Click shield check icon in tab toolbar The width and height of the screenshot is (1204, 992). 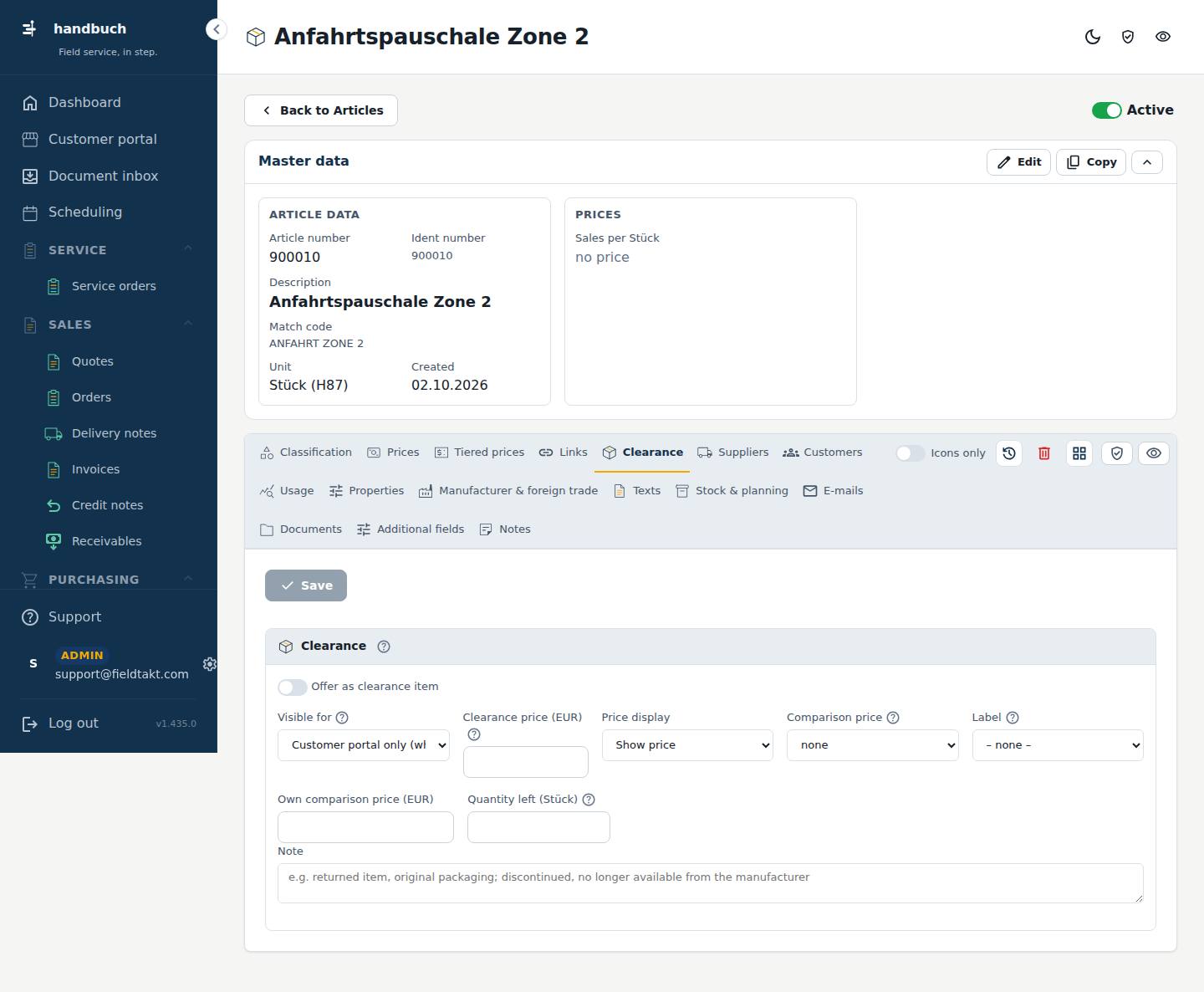(1117, 453)
